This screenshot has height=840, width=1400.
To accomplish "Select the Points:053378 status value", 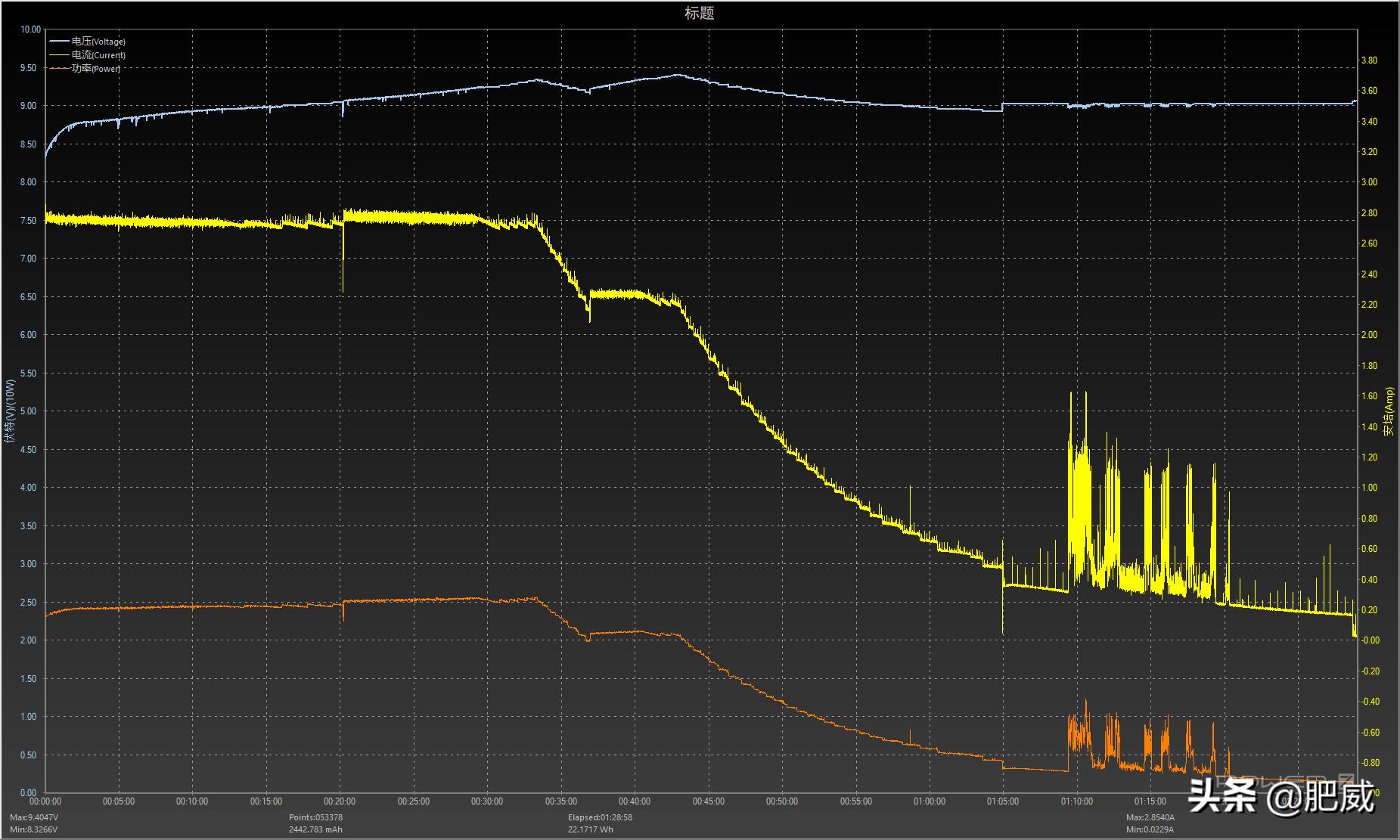I will [x=315, y=817].
